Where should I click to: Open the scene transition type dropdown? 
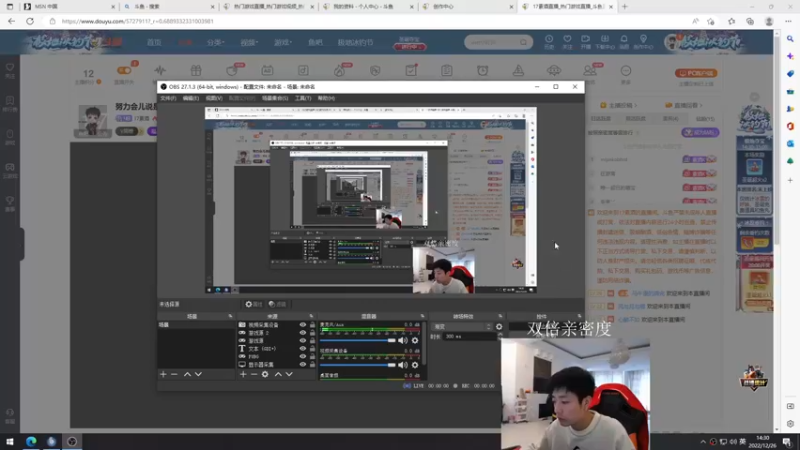pyautogui.click(x=462, y=327)
